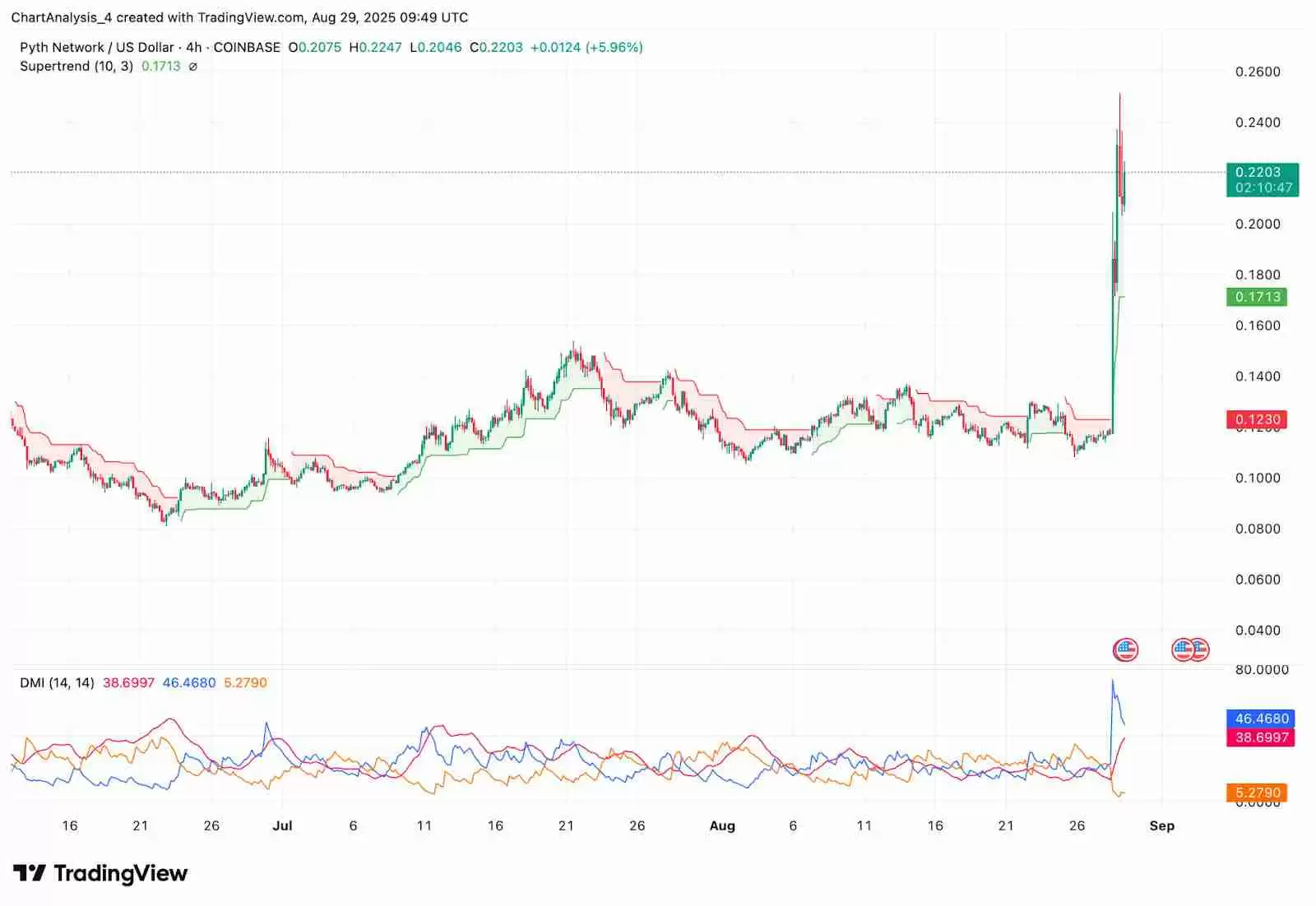Click Sep on the time axis

(1162, 825)
